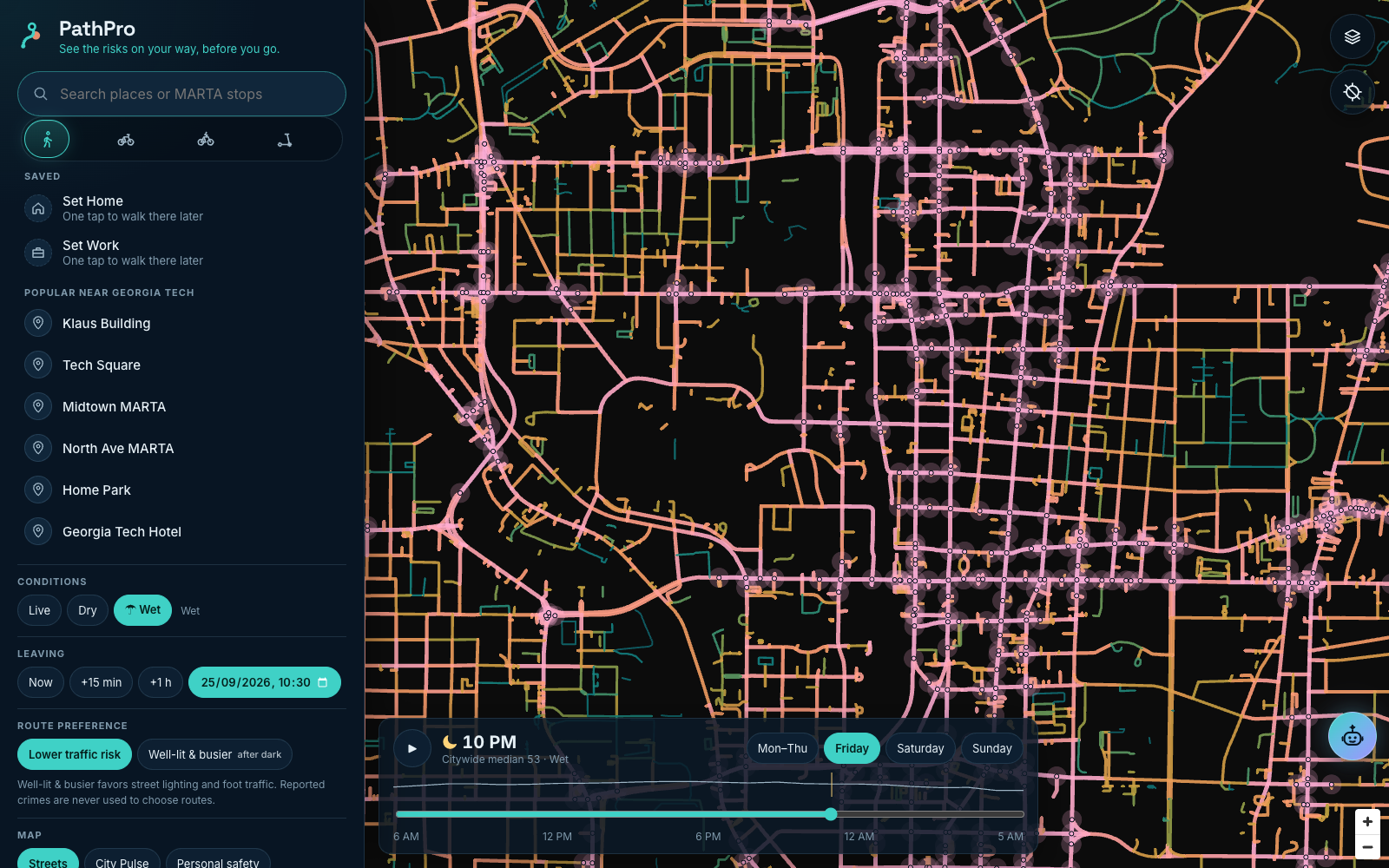Set leaving time to Now
This screenshot has width=1389, height=868.
[41, 682]
